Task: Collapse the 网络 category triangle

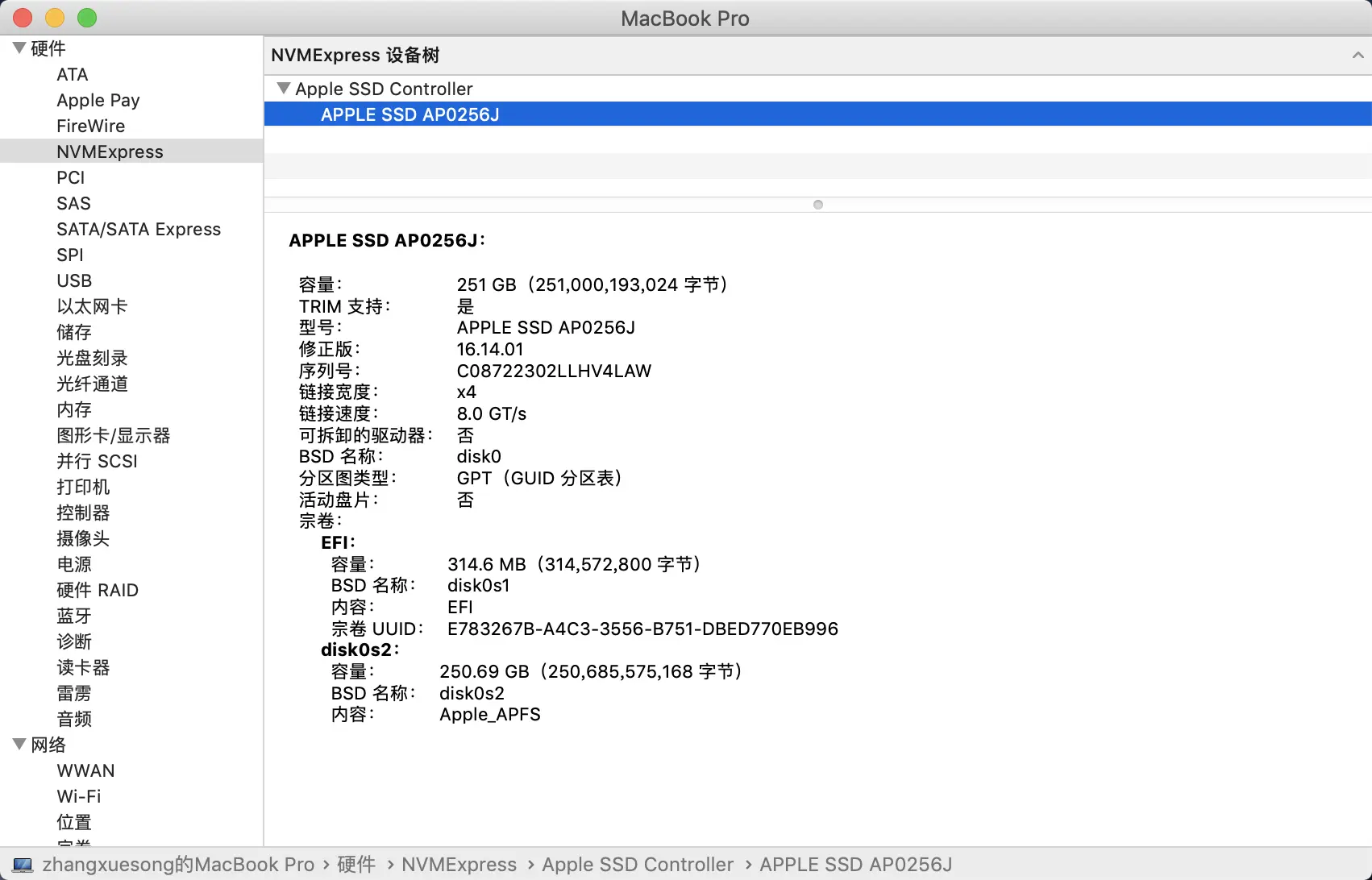Action: tap(19, 744)
